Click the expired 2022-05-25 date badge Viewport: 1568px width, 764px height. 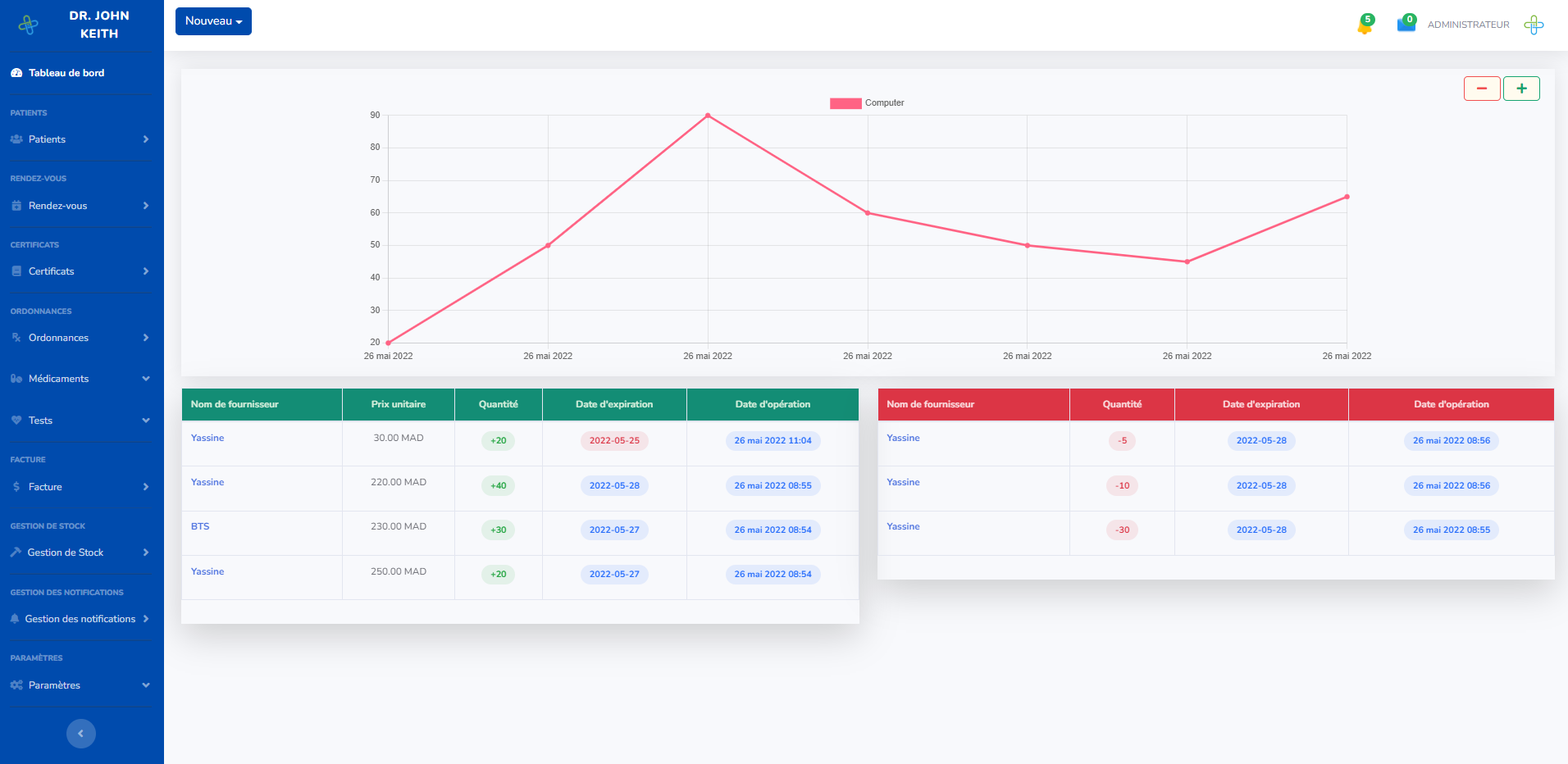click(614, 441)
